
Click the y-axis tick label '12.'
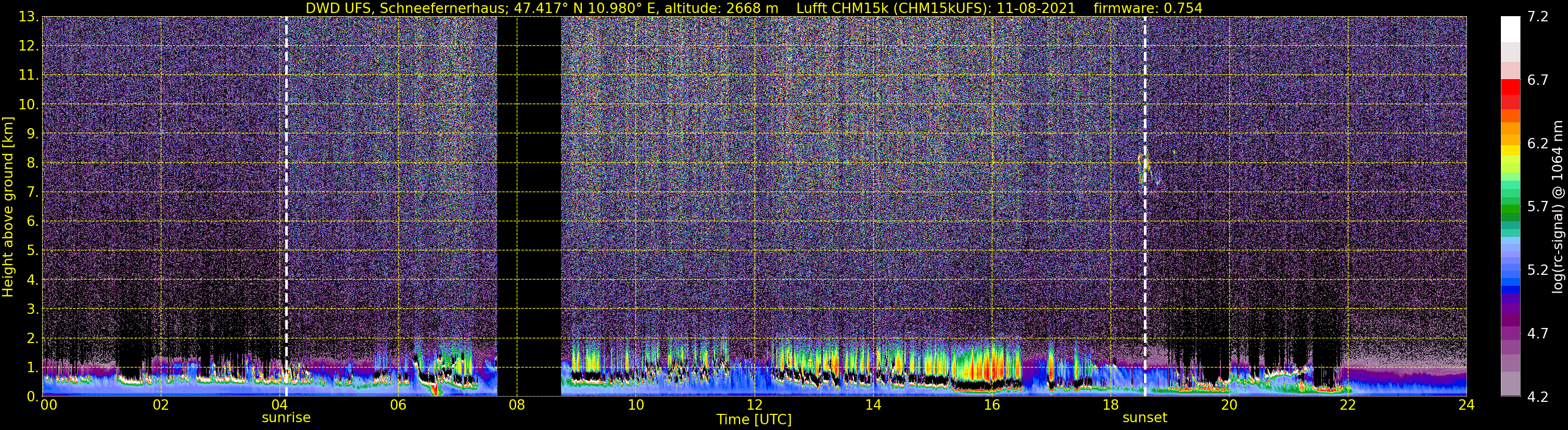coord(29,46)
